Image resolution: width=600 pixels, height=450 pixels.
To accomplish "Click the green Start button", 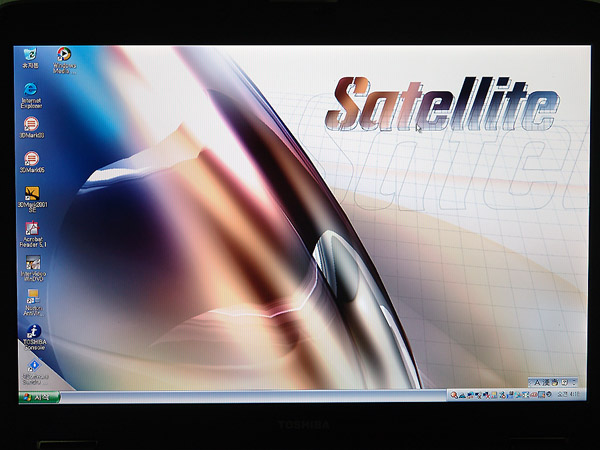I will [39, 397].
